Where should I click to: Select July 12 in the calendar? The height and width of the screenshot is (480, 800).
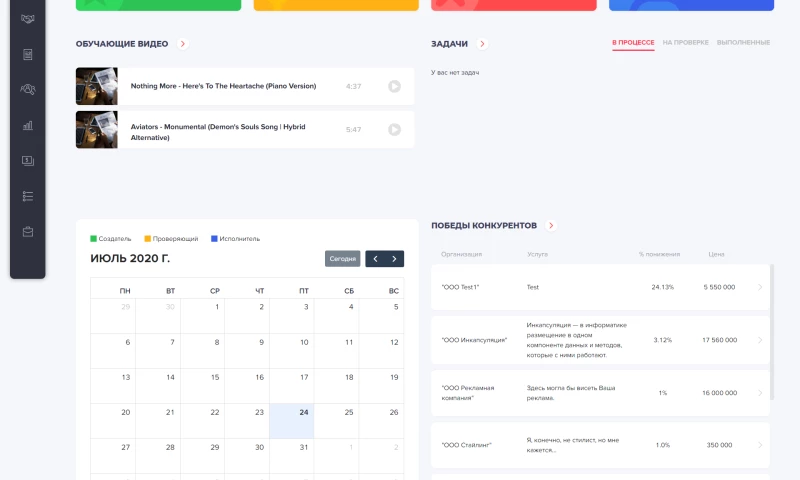point(382,351)
